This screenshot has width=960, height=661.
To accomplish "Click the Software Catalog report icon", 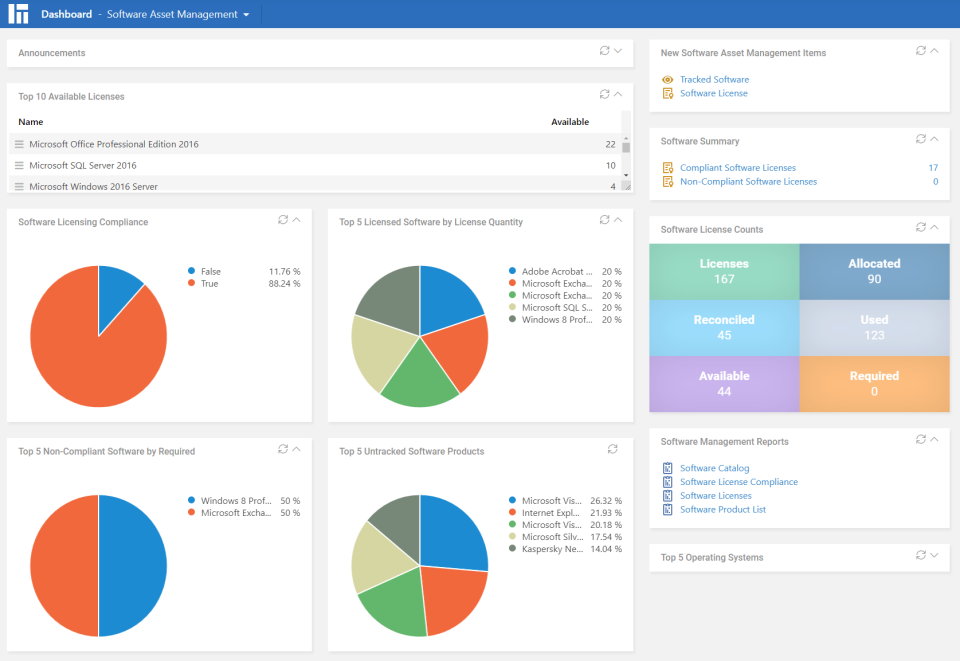I will [667, 468].
